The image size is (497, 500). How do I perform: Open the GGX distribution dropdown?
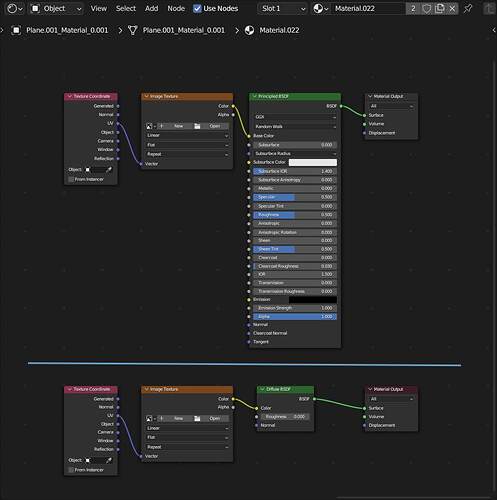pyautogui.click(x=295, y=117)
